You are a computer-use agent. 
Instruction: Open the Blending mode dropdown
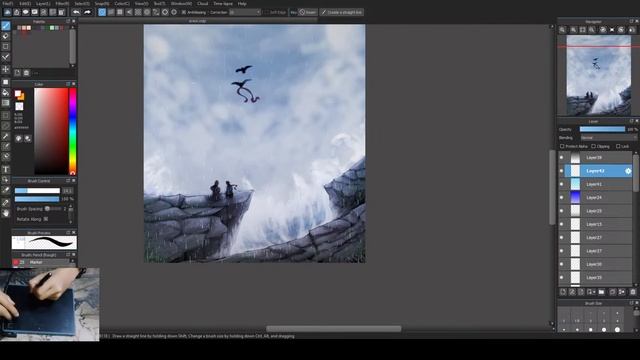tap(608, 138)
